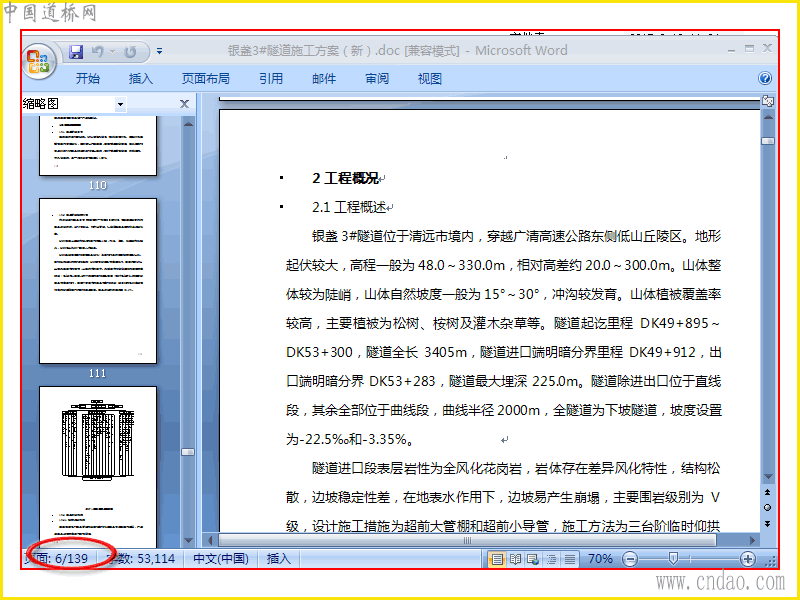
Task: Go to previous page double-arrow button
Action: 767,492
